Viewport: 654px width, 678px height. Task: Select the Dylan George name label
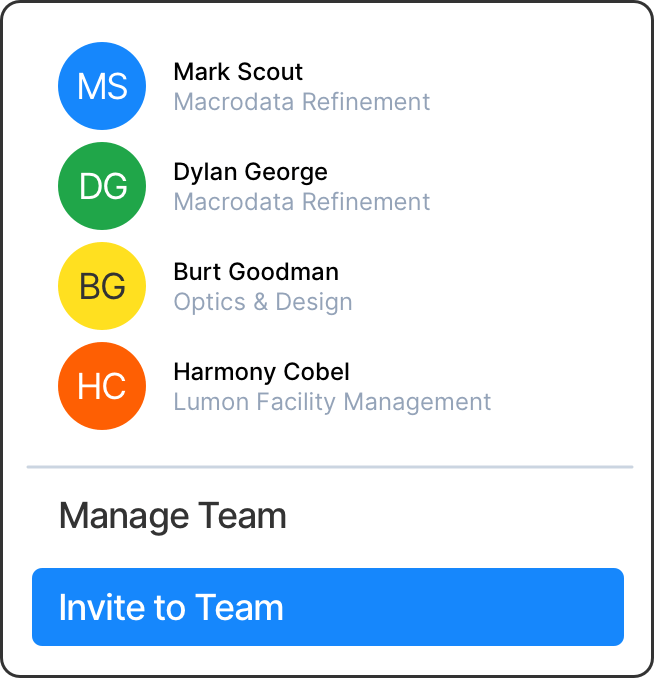[250, 172]
